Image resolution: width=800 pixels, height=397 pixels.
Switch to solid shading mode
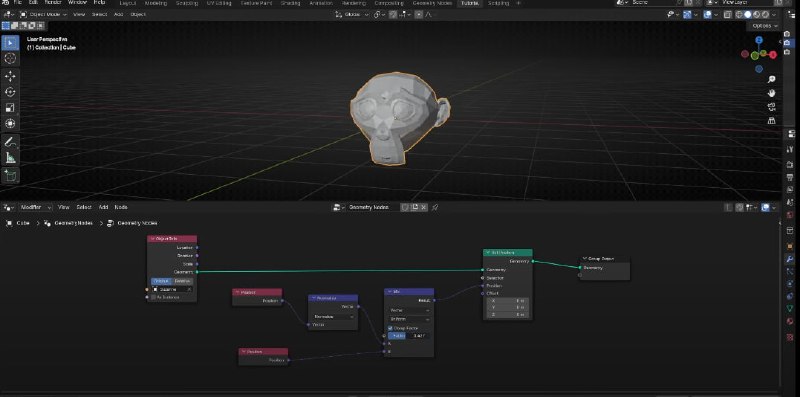pos(748,14)
